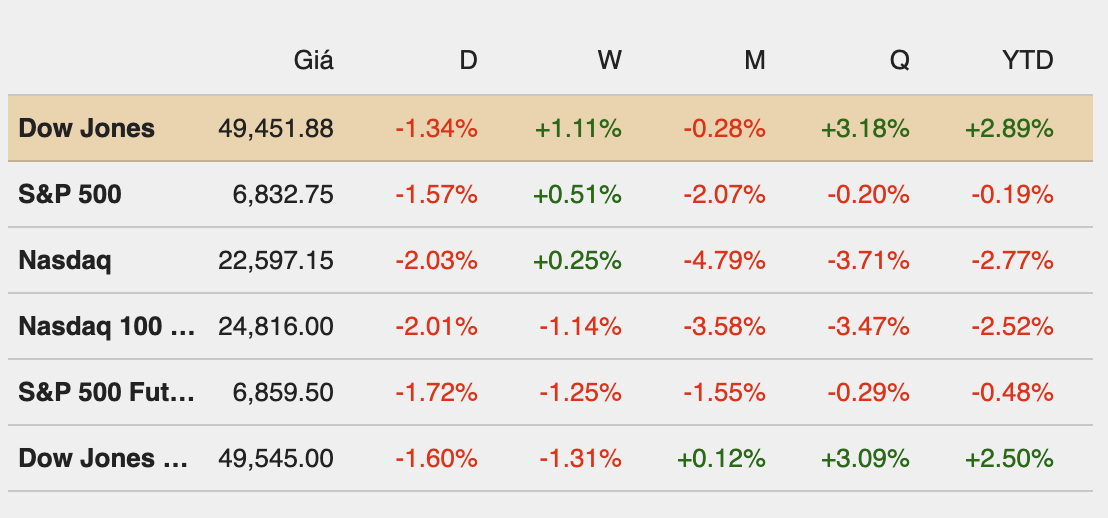Sort by the YTD column header
The image size is (1108, 518).
pos(1027,60)
